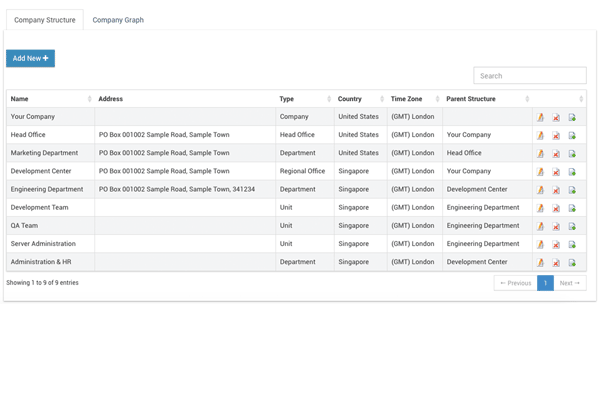The height and width of the screenshot is (400, 600).
Task: Delete the Server Administration row
Action: pos(556,244)
